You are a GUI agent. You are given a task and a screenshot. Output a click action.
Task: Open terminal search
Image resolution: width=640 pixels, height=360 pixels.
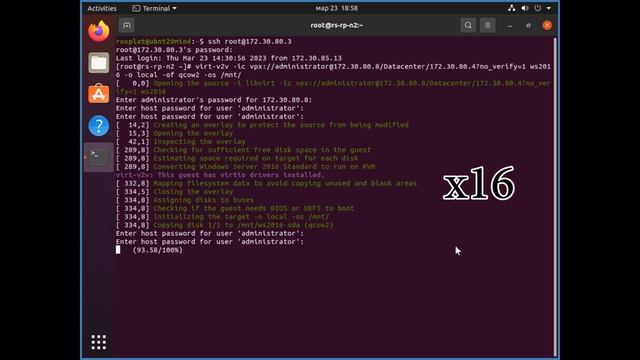click(468, 25)
